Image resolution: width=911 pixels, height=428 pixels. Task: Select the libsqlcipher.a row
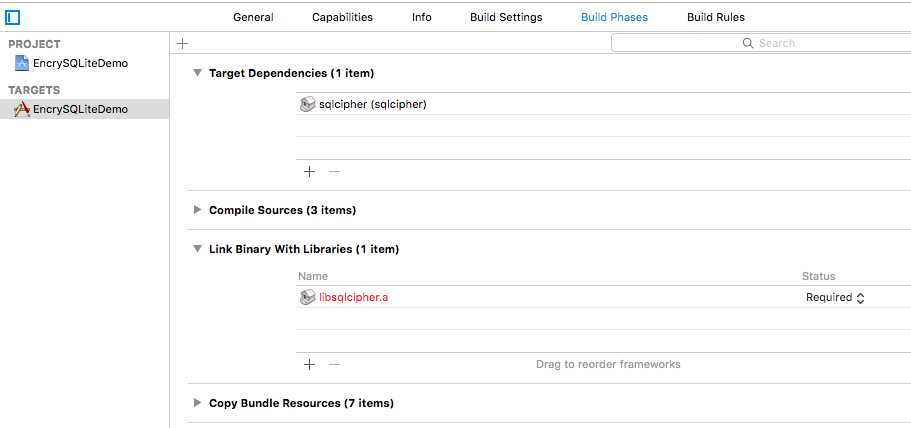603,297
